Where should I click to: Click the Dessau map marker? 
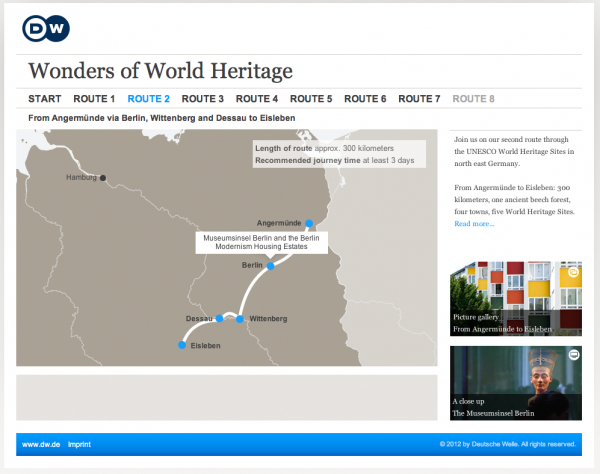pyautogui.click(x=220, y=318)
